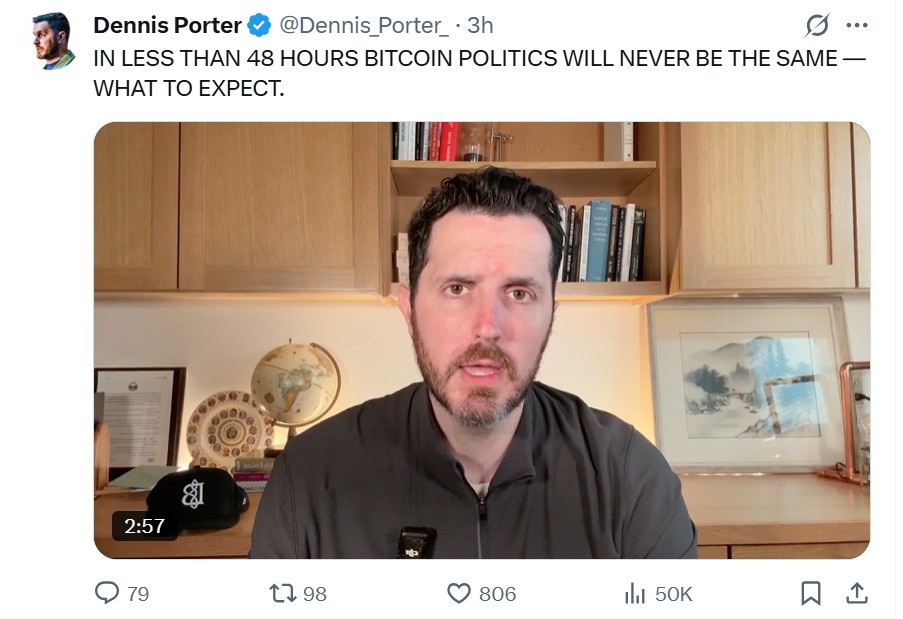Click the 50K views count
The width and height of the screenshot is (903, 619).
point(674,594)
